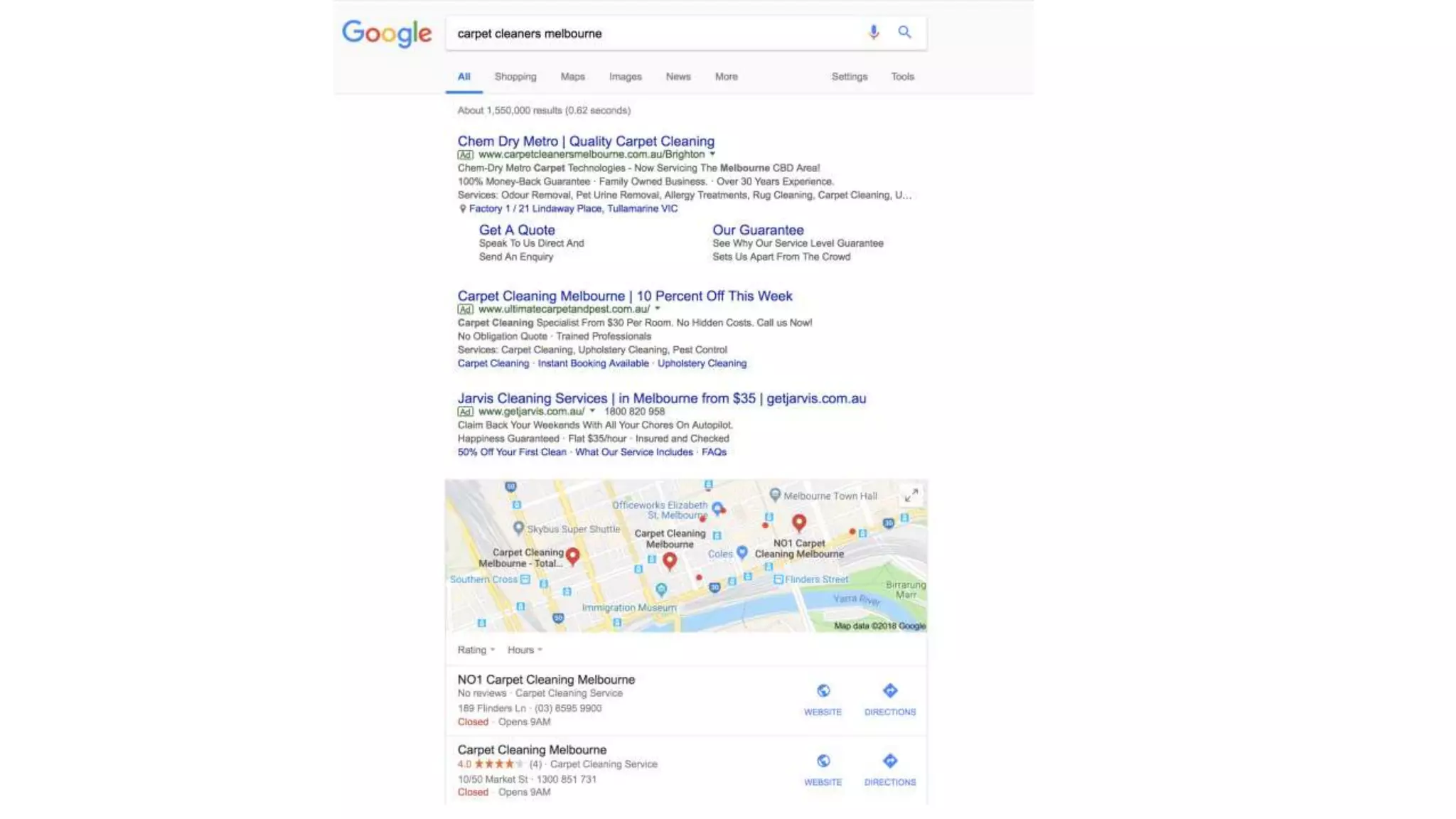
Task: Expand the arrow beside the carpetcleanersmelbourne.com.au URL
Action: coord(712,154)
